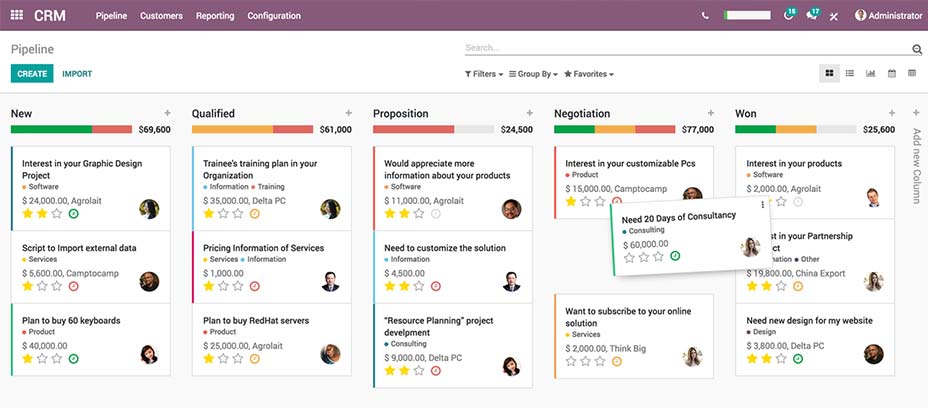
Task: Set third star on Graphic Design Project card
Action: point(56,214)
